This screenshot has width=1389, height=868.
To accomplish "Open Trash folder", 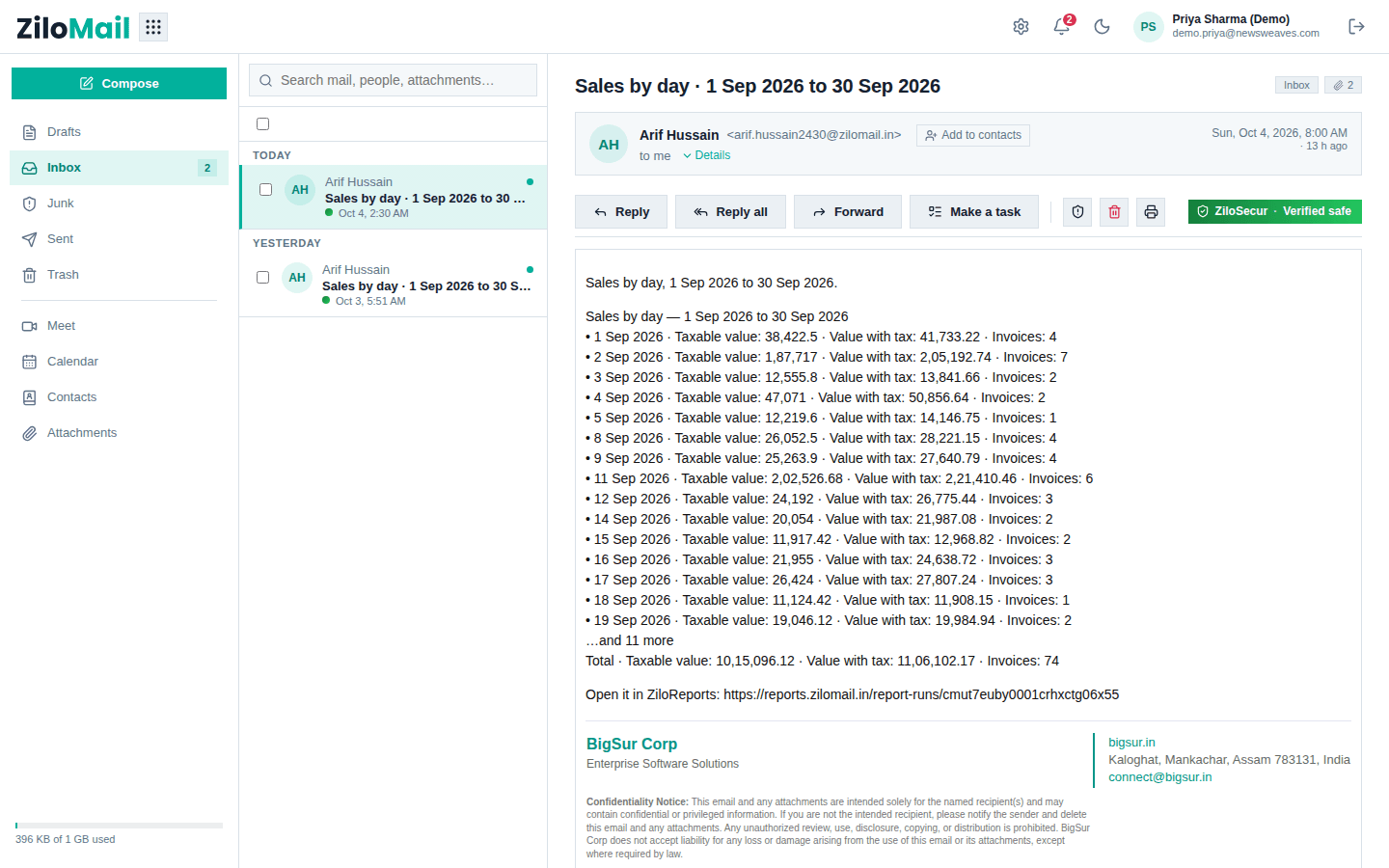I will (119, 275).
